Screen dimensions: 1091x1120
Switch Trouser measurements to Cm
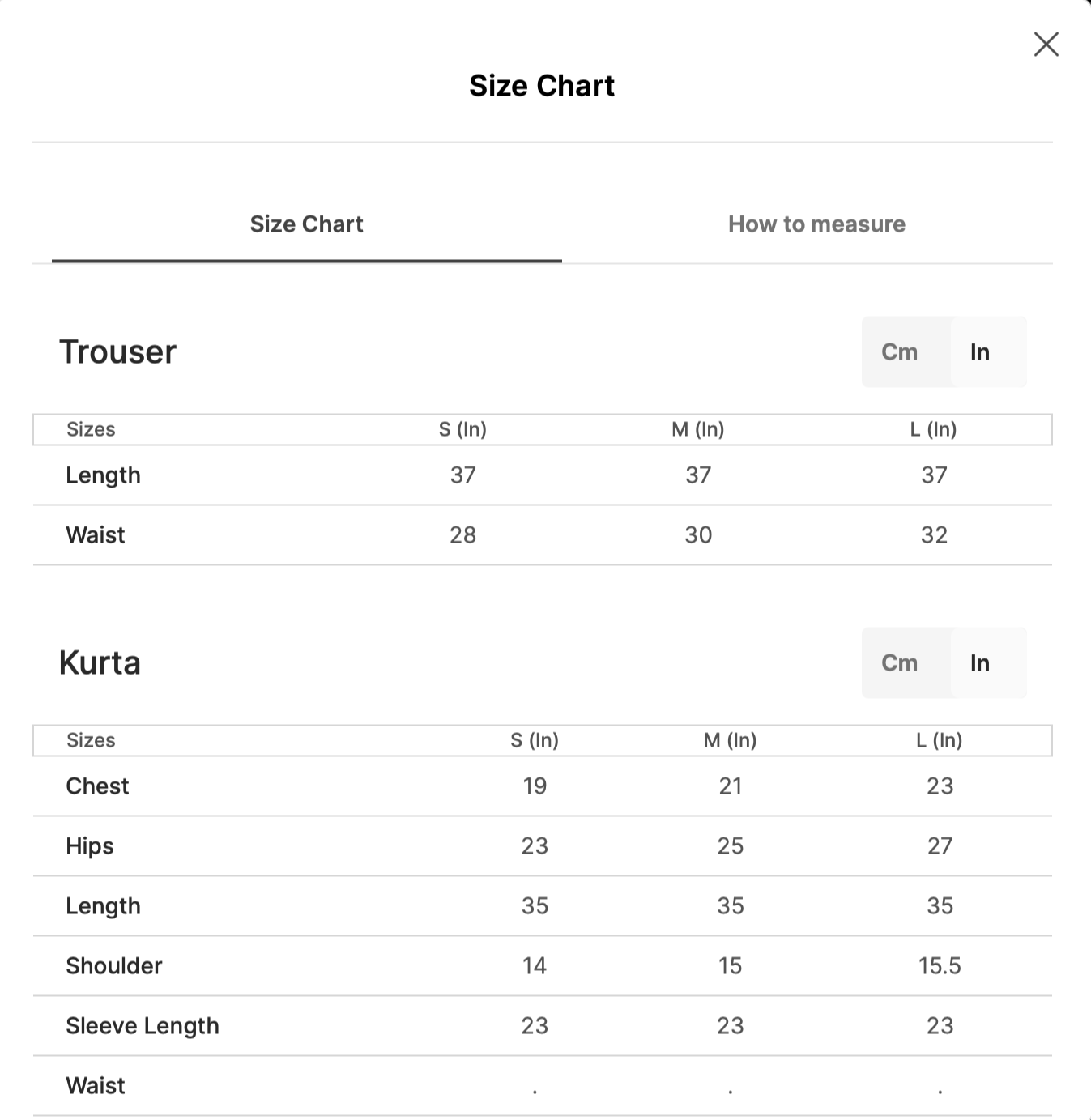(x=899, y=352)
